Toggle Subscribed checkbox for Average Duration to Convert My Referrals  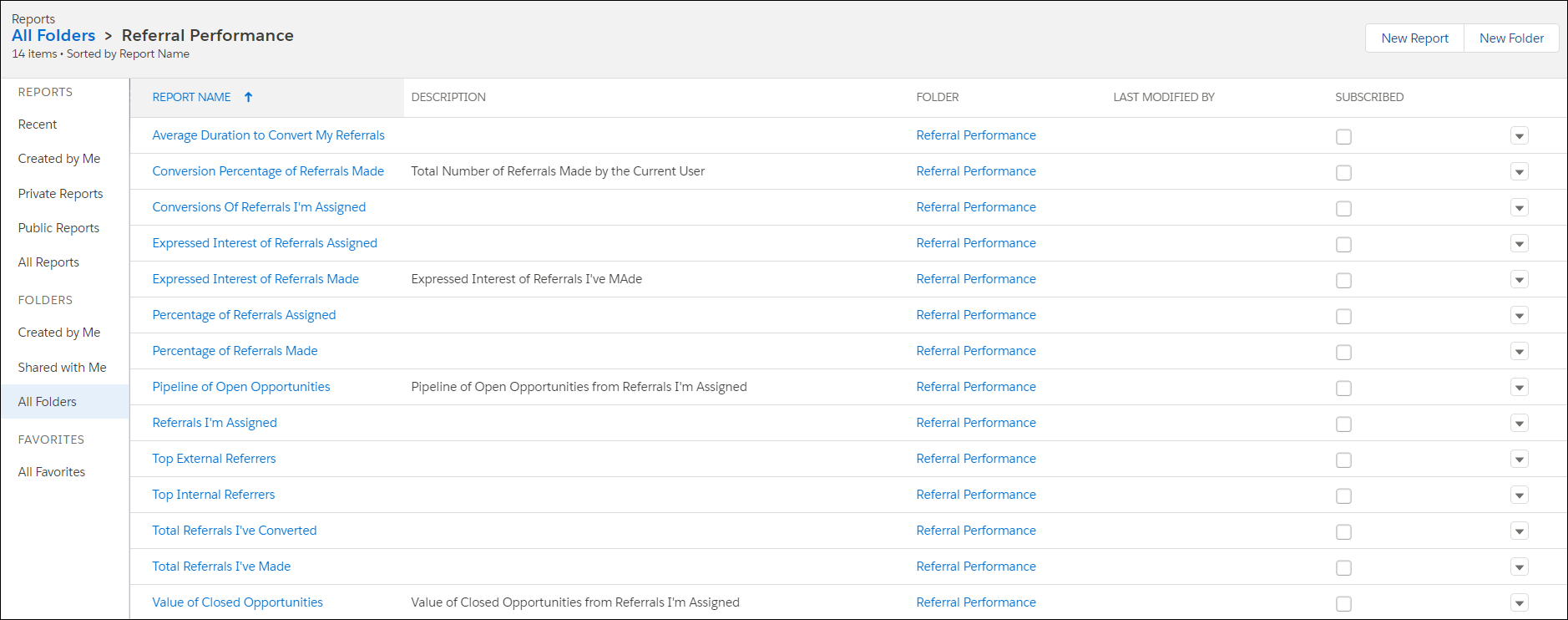pos(1343,137)
